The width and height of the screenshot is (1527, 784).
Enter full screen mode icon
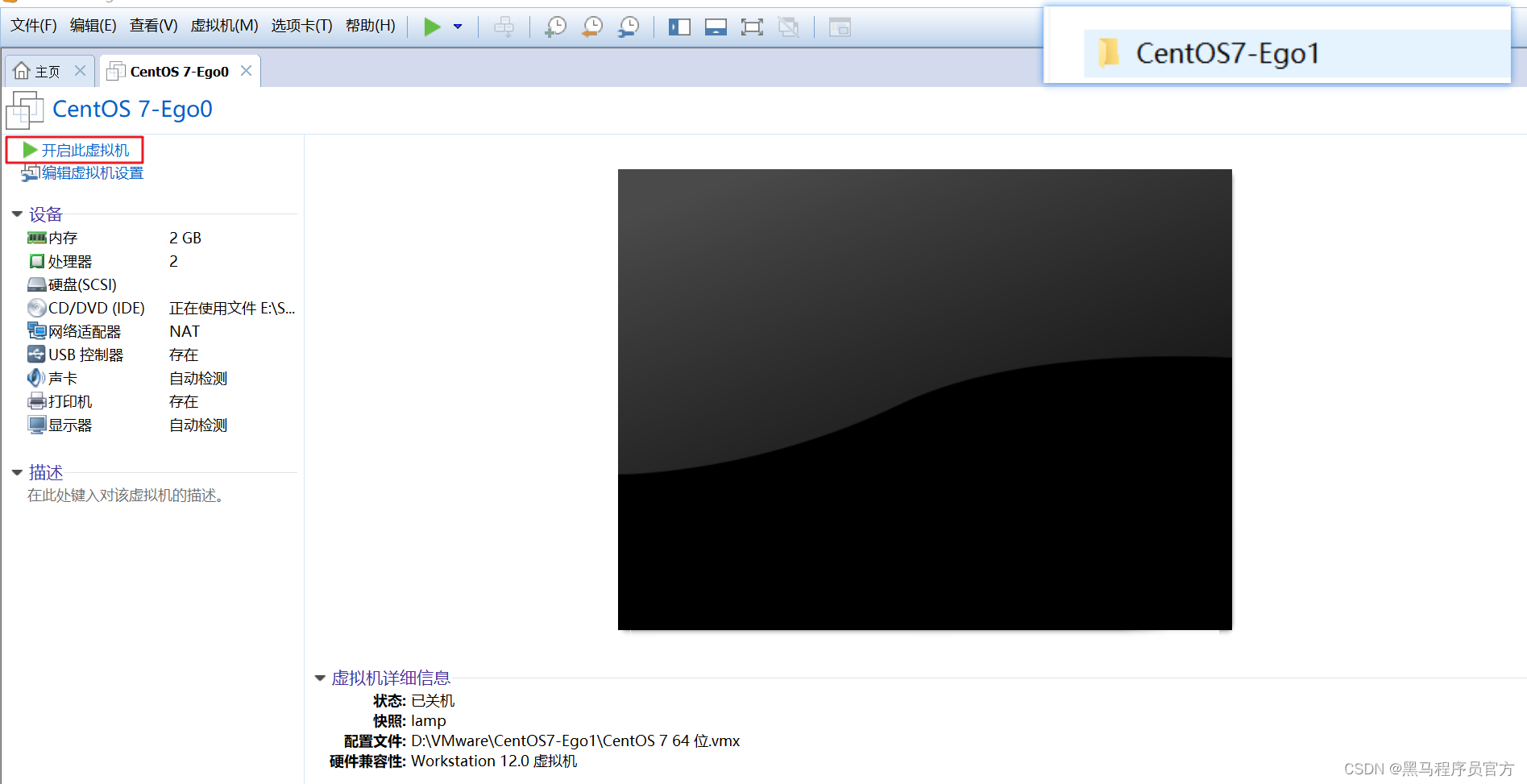point(752,27)
